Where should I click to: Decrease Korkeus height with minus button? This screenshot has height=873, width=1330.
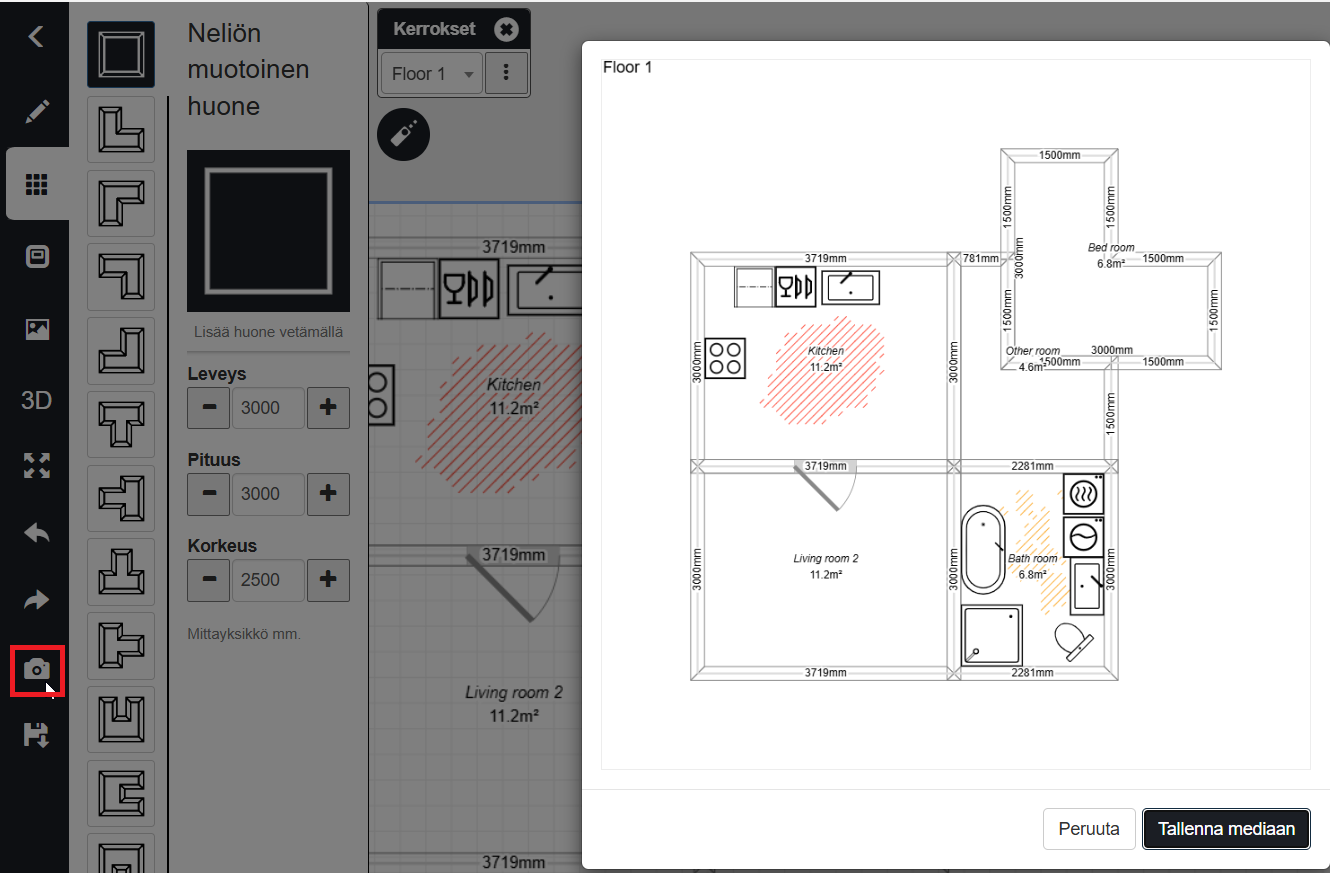coord(209,580)
